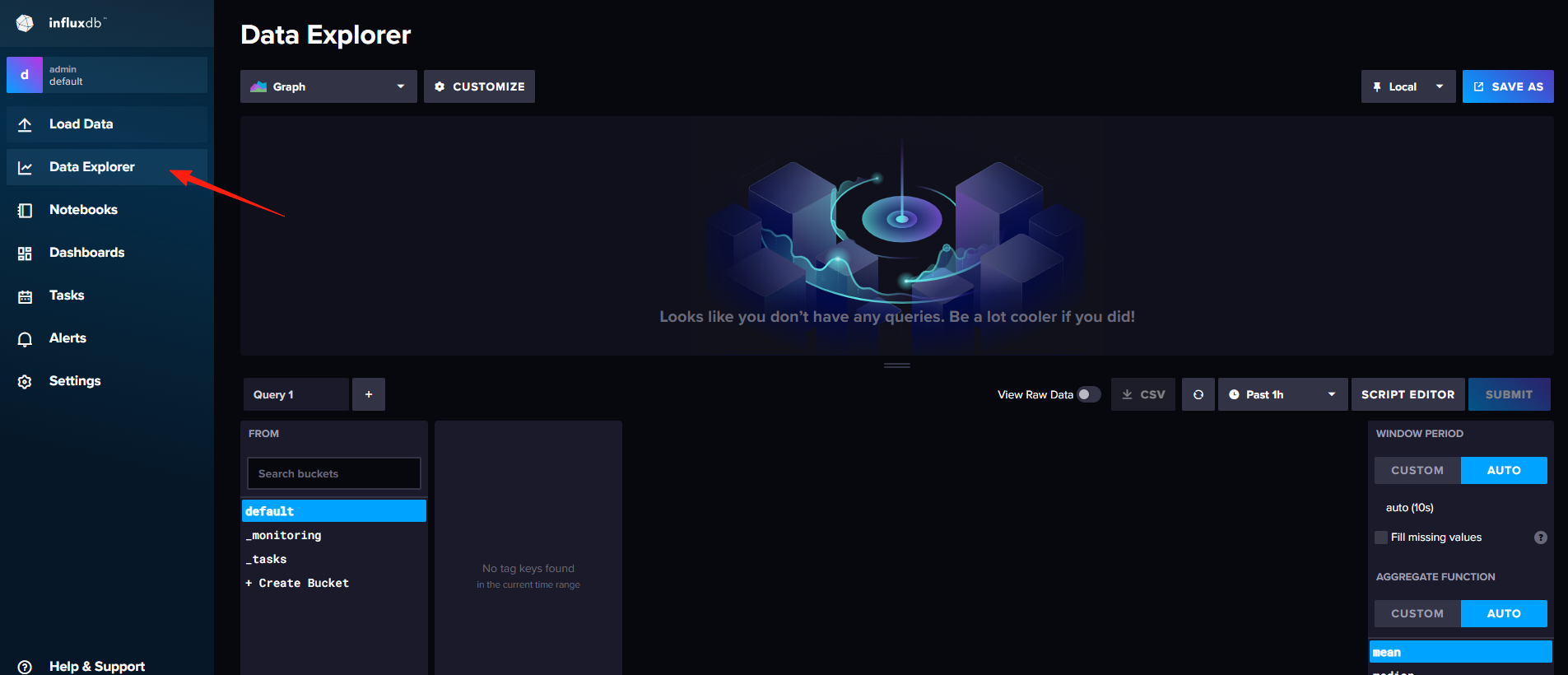This screenshot has width=1568, height=675.
Task: Open the Local timezone dropdown
Action: point(1408,86)
